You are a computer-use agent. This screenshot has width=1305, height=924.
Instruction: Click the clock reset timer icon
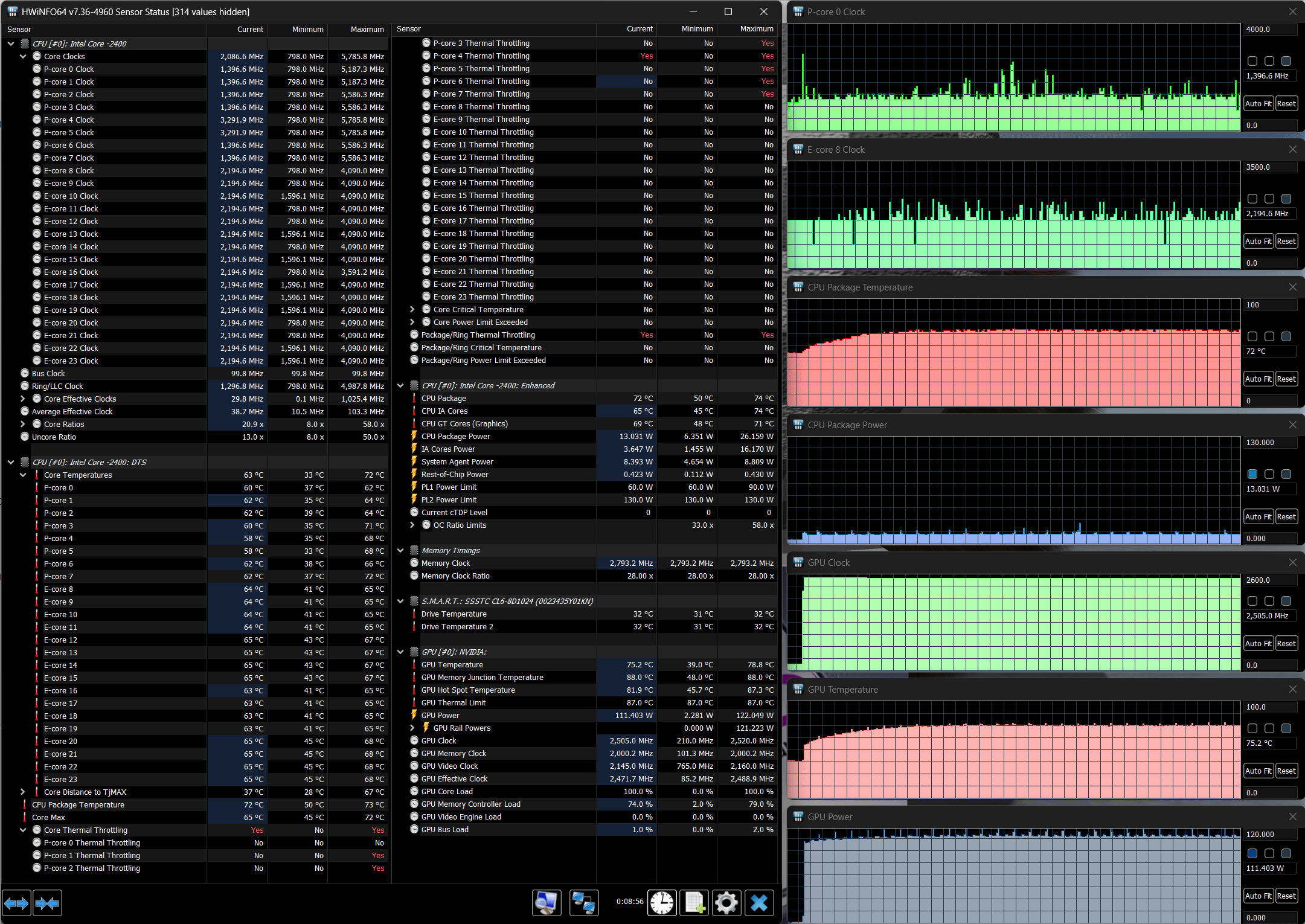coord(662,903)
